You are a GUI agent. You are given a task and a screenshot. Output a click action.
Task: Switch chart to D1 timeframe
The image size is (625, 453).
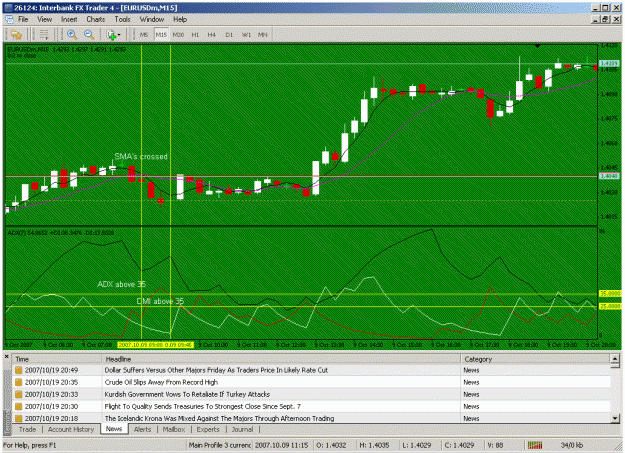coord(229,35)
